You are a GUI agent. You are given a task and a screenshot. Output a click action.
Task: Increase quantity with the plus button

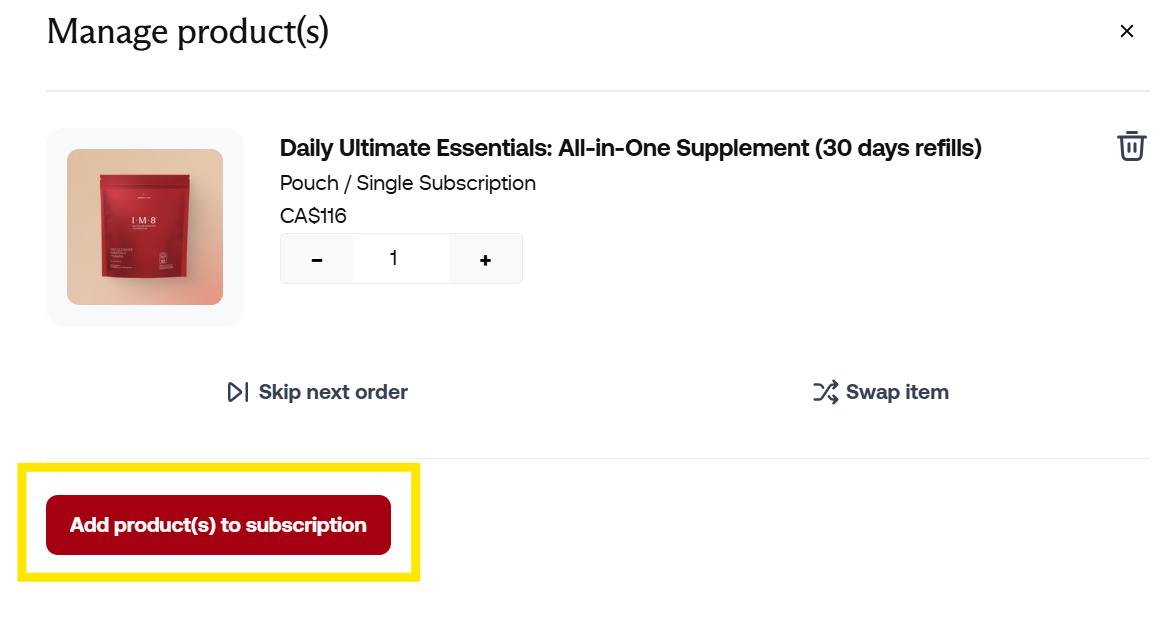click(x=485, y=259)
